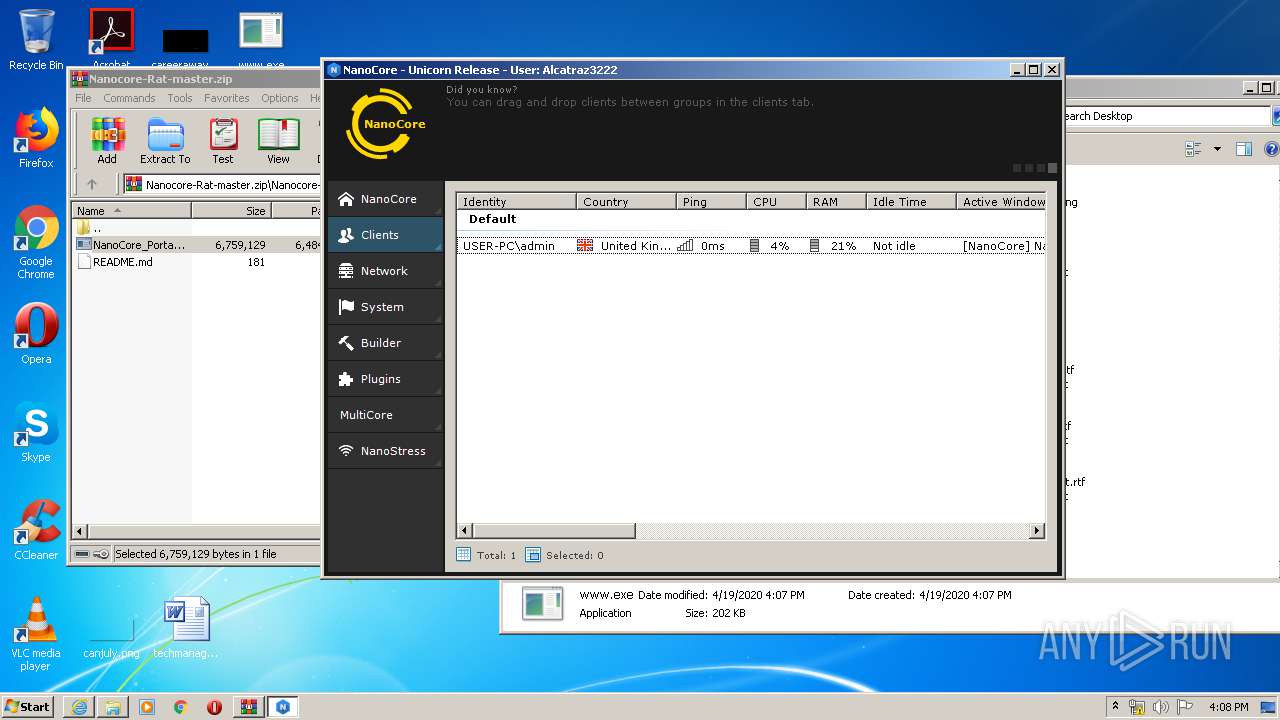Click the Total clients icon in status bar
The height and width of the screenshot is (720, 1280).
[x=463, y=555]
